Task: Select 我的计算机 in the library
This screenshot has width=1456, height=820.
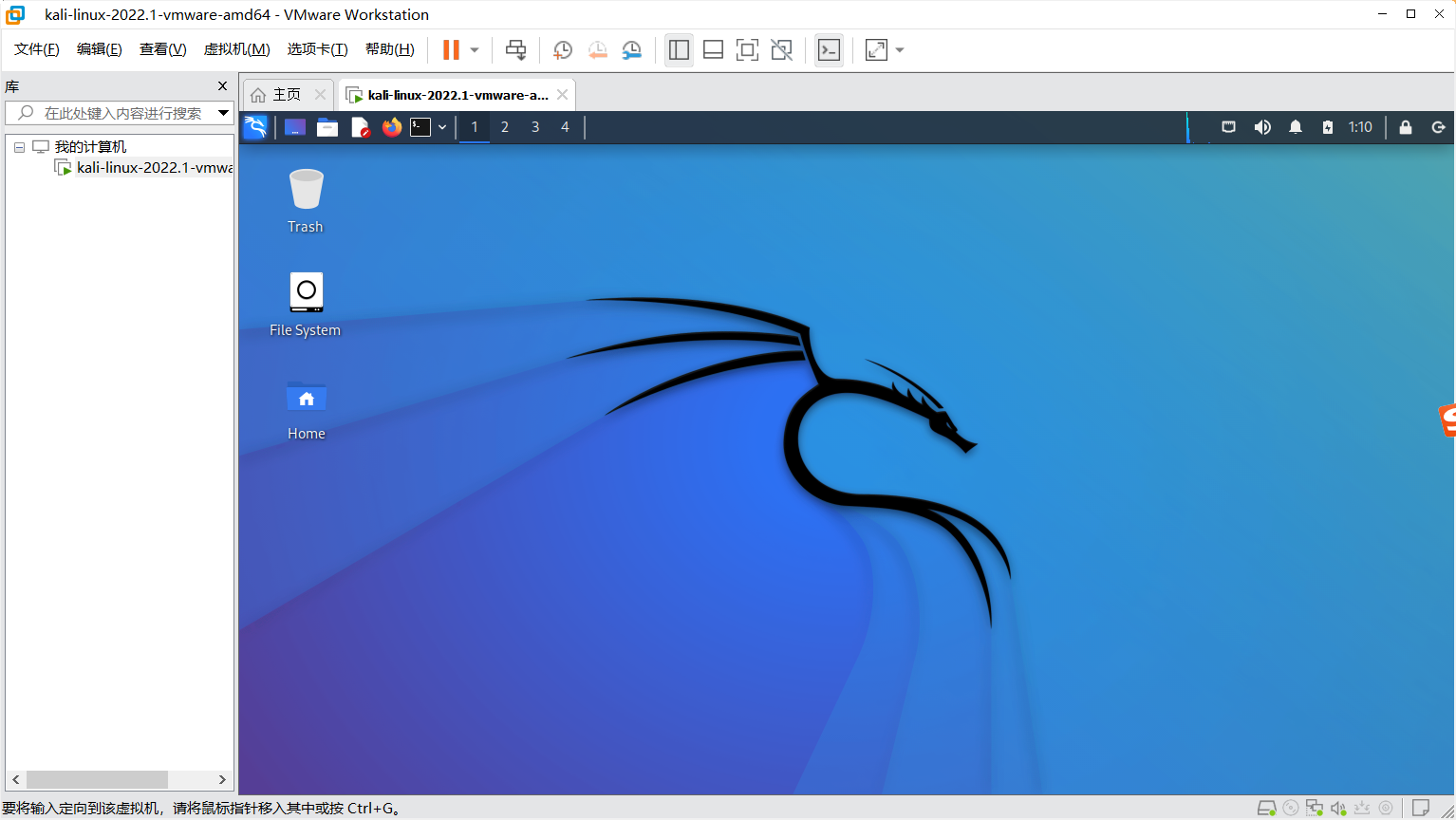Action: pos(90,147)
